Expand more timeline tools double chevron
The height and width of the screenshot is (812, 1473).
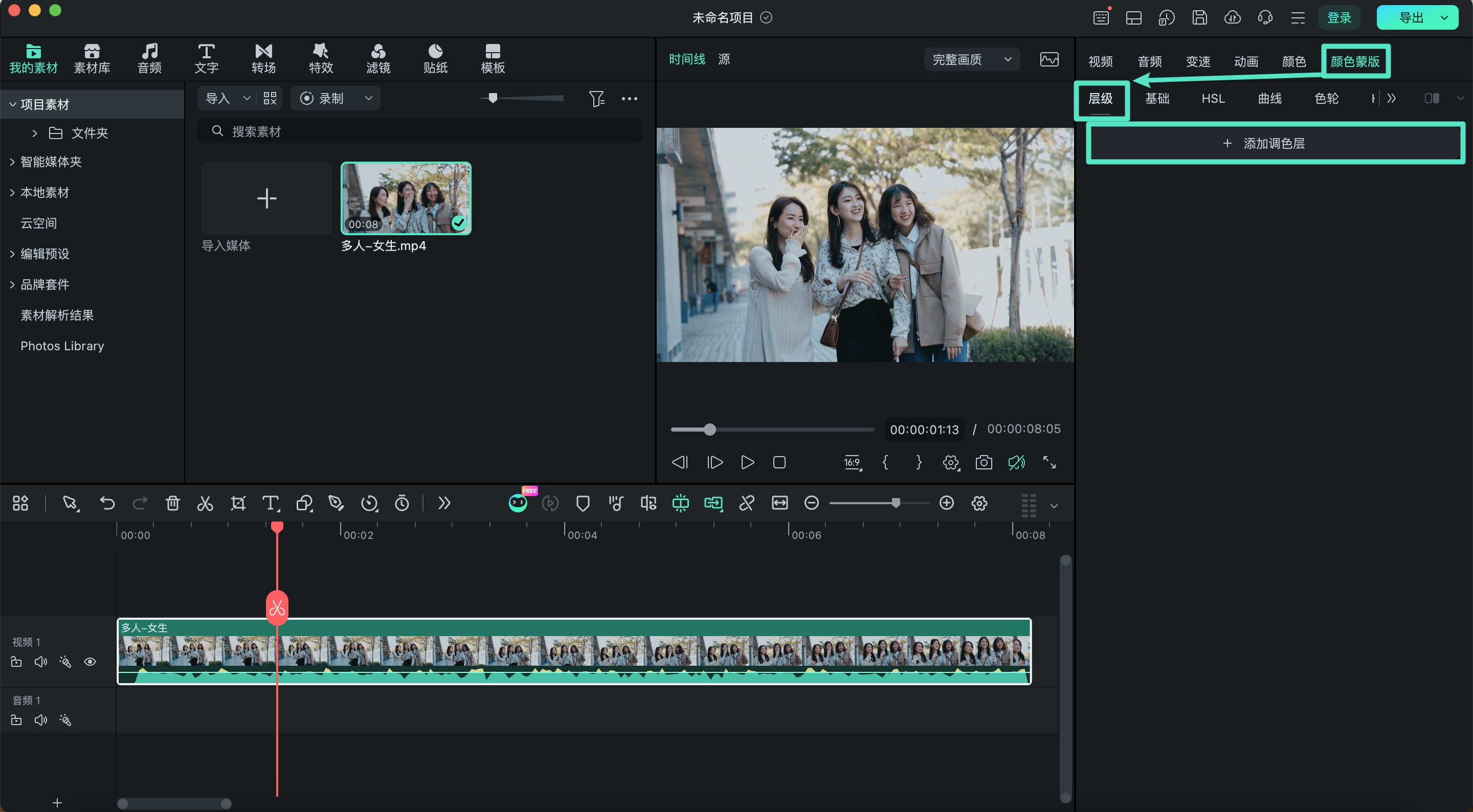click(444, 503)
